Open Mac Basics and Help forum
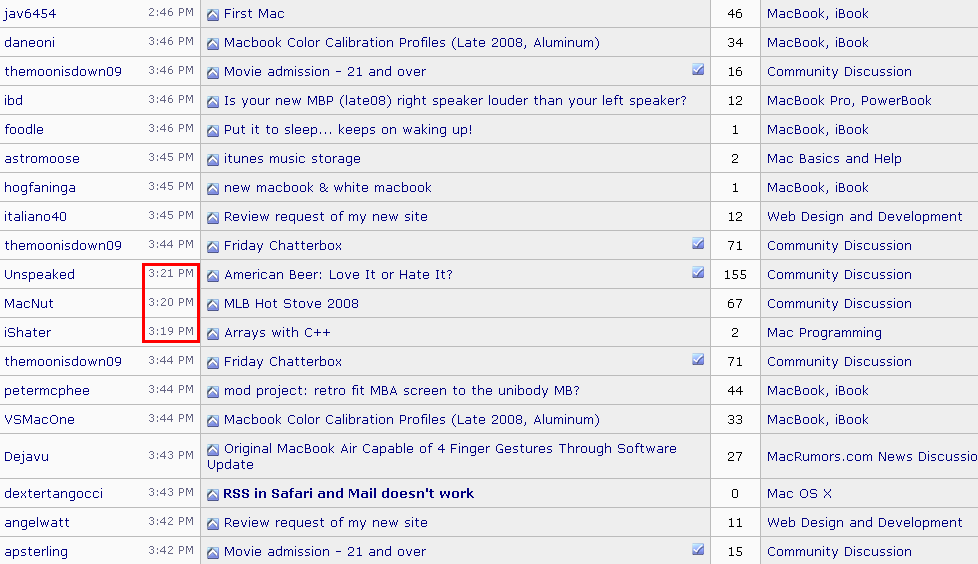This screenshot has width=978, height=564. (834, 158)
